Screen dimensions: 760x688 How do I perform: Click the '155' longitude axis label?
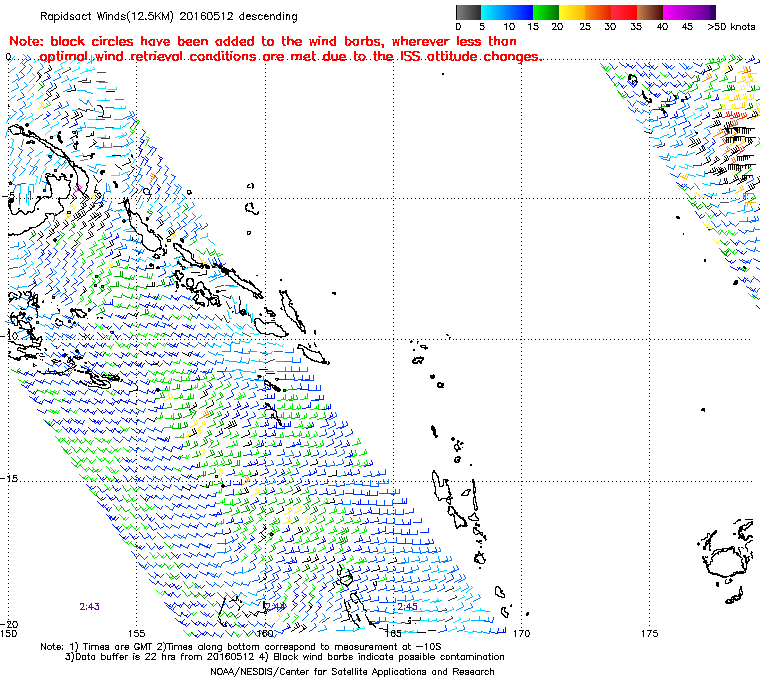point(137,633)
